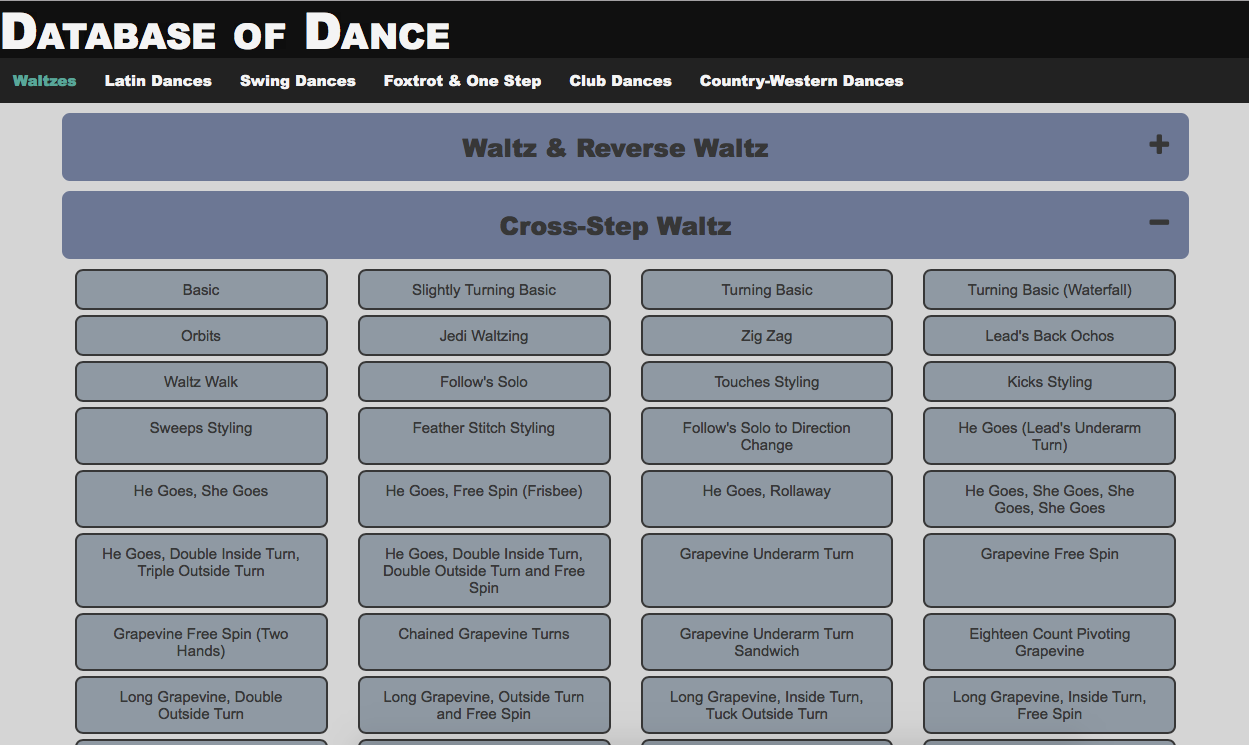This screenshot has height=745, width=1249.
Task: Collapse the Cross-Step Waltz section header
Action: [615, 226]
